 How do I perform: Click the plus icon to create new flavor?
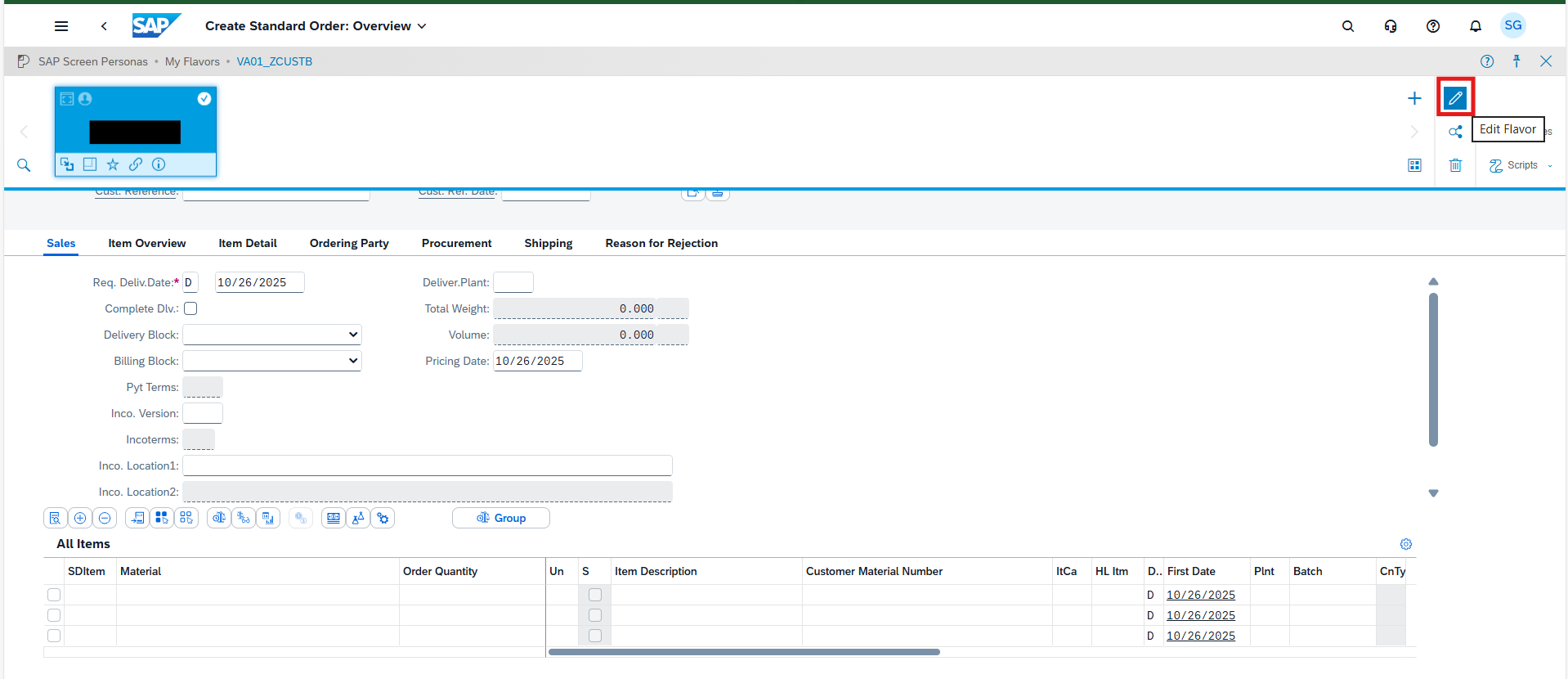pyautogui.click(x=1414, y=98)
